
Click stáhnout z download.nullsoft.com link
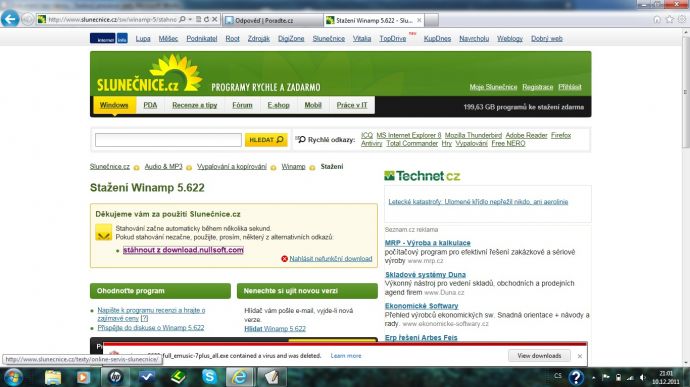tap(183, 250)
